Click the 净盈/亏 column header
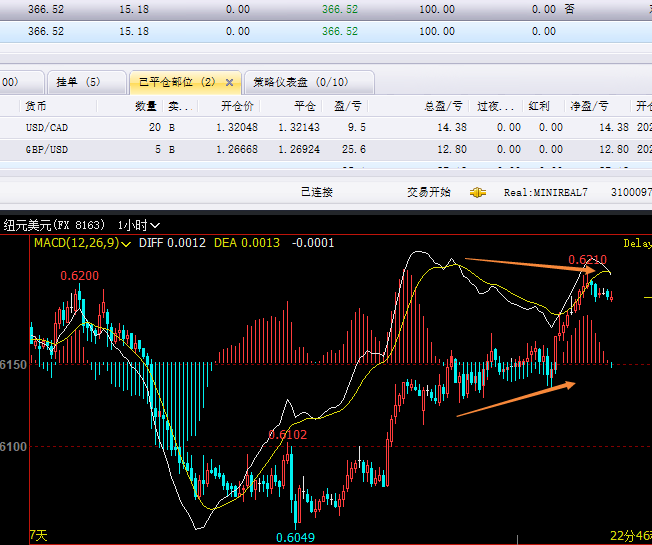 589,105
